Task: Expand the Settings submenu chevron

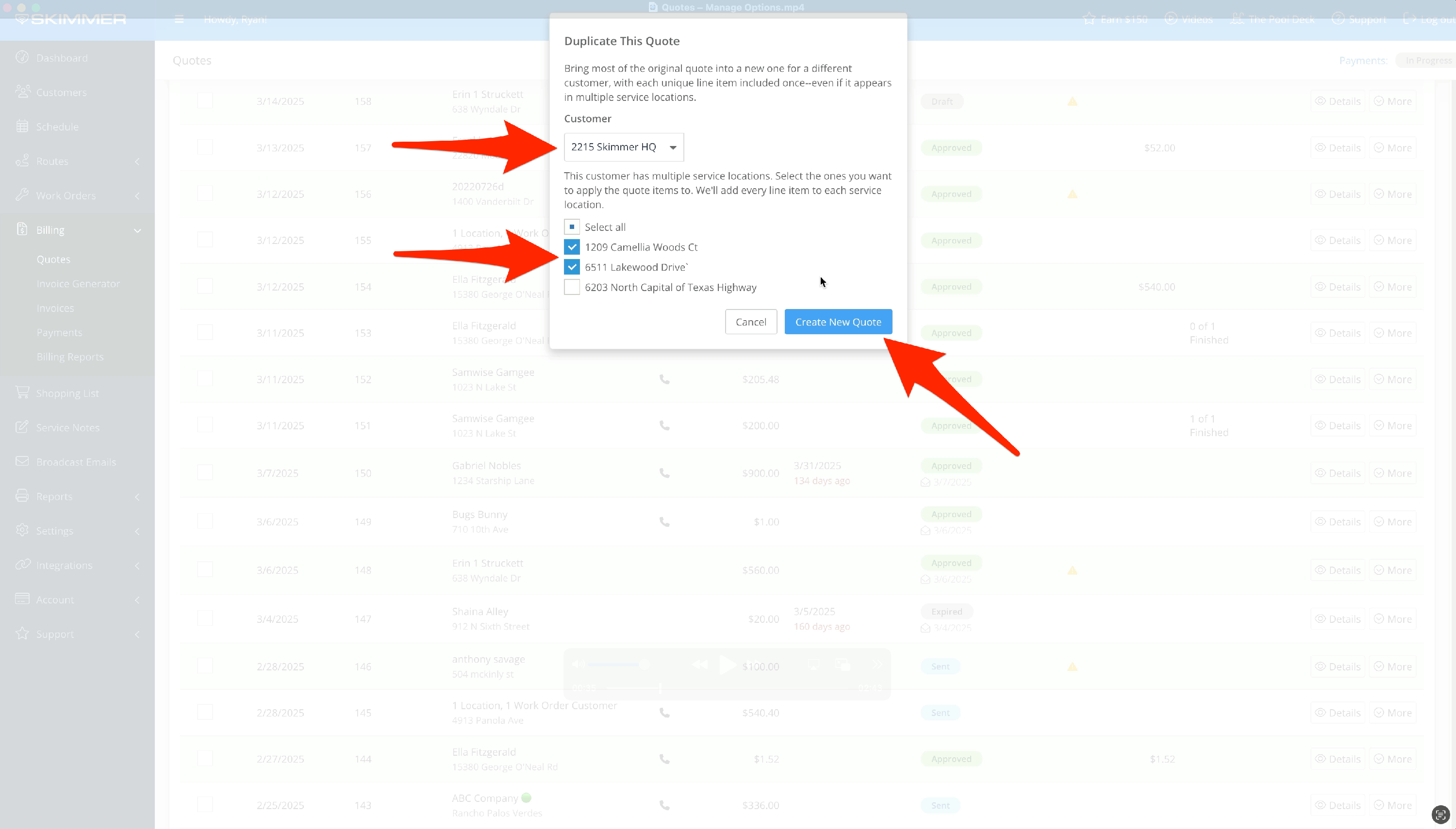Action: [137, 531]
